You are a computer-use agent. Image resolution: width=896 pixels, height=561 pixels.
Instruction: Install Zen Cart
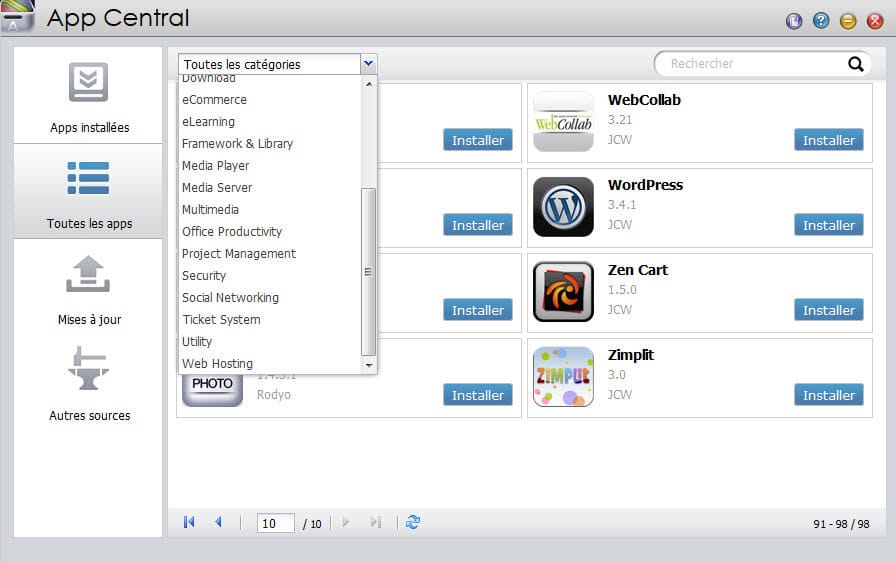coord(829,310)
